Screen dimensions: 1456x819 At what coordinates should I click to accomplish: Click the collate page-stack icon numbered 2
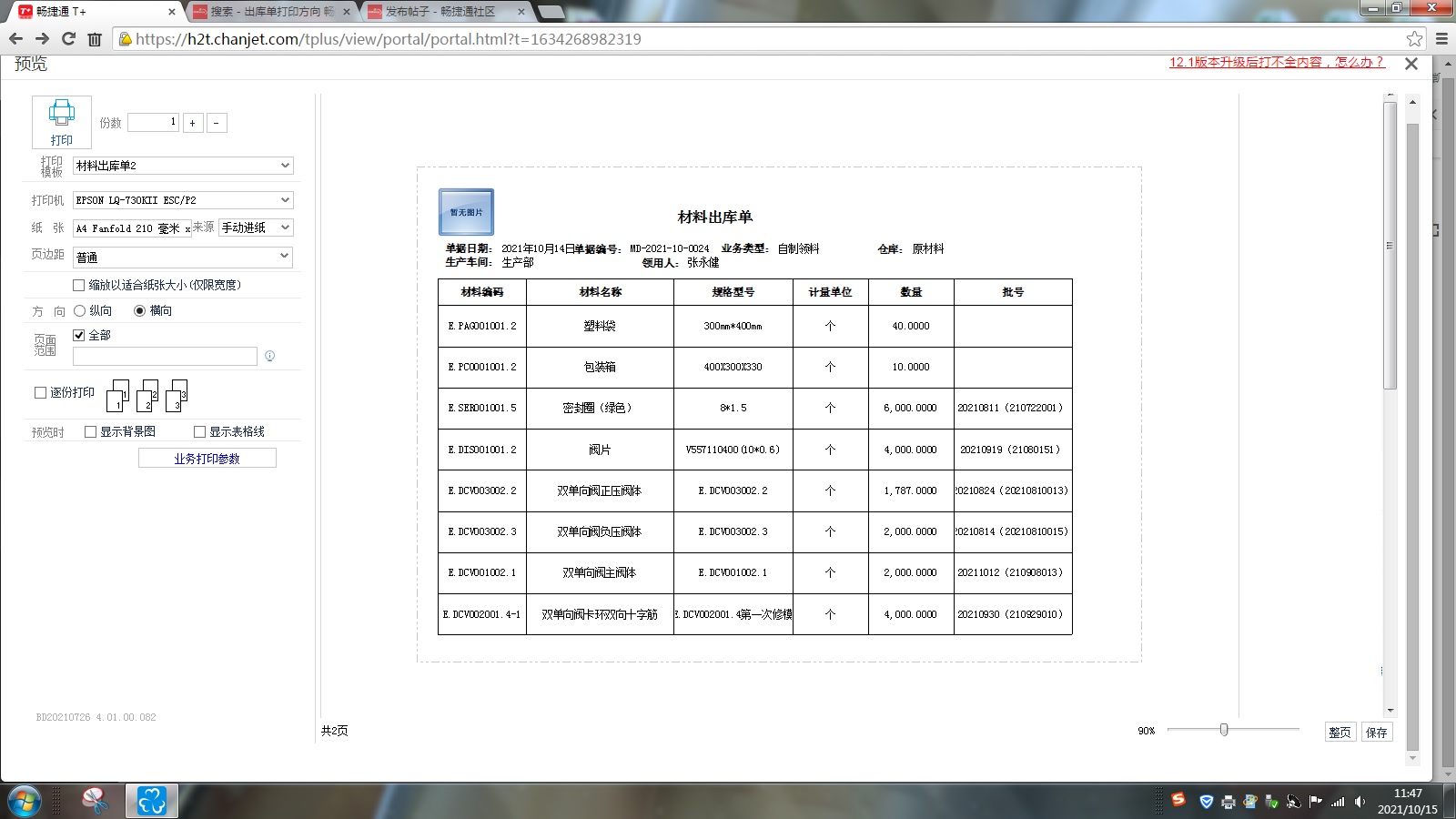pos(147,396)
